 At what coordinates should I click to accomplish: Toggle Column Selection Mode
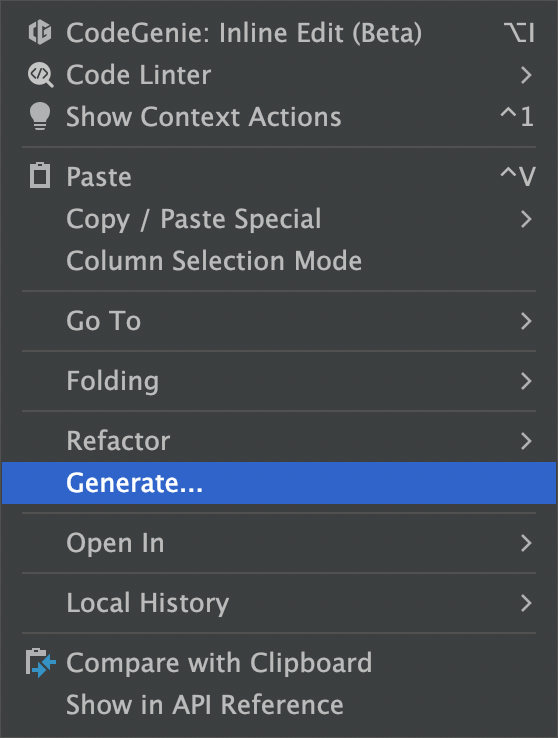(x=279, y=261)
